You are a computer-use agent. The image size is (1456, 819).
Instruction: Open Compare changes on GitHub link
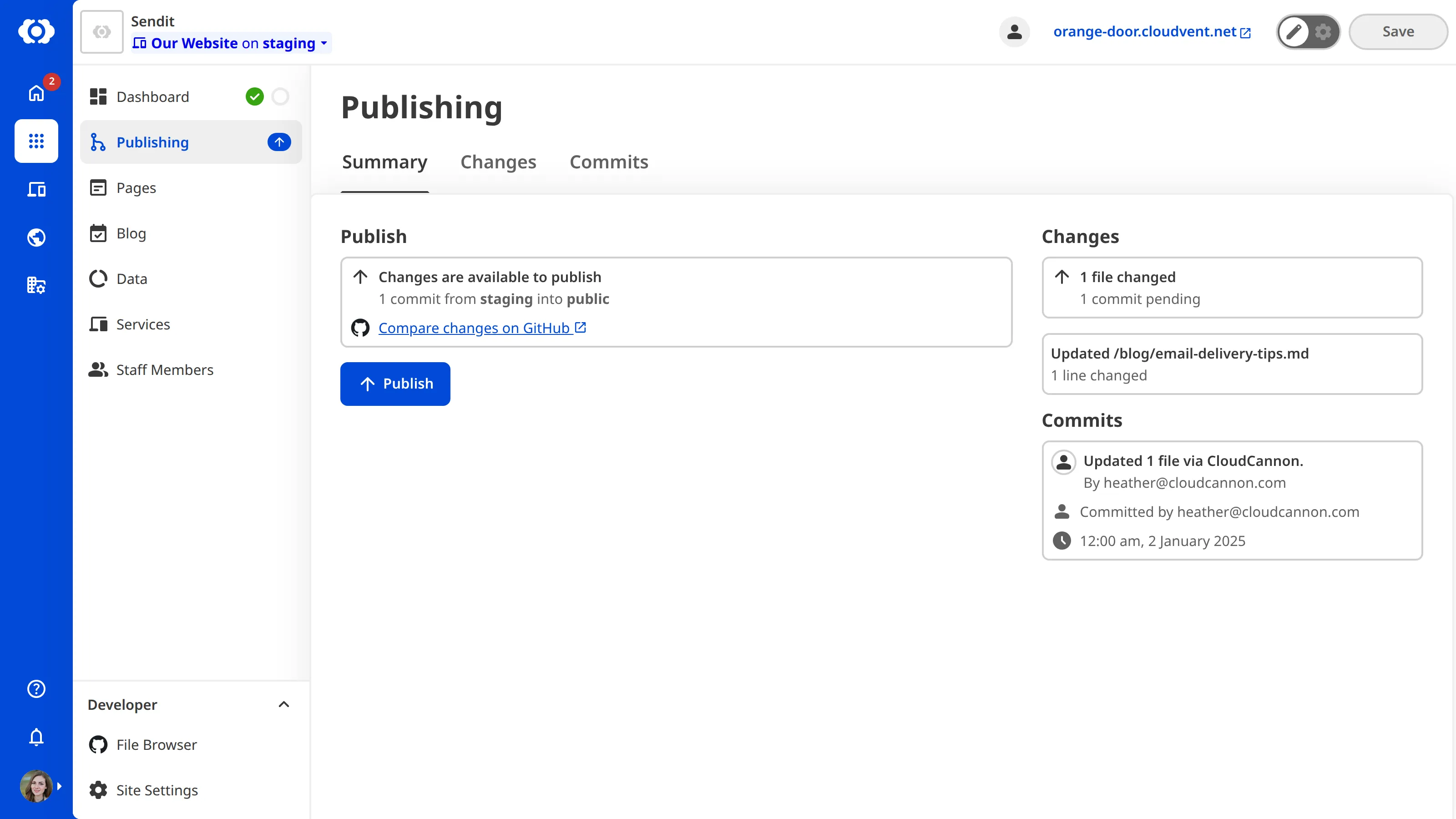click(x=482, y=328)
